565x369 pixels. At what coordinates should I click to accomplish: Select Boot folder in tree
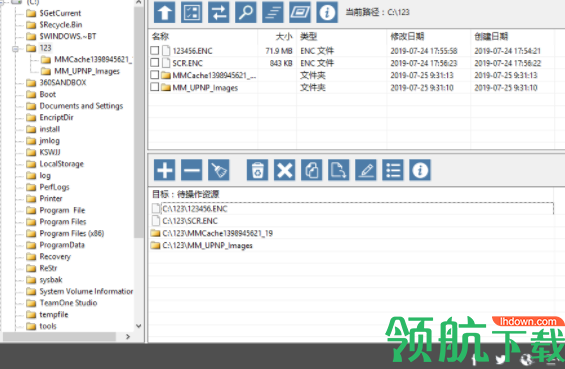click(x=48, y=94)
